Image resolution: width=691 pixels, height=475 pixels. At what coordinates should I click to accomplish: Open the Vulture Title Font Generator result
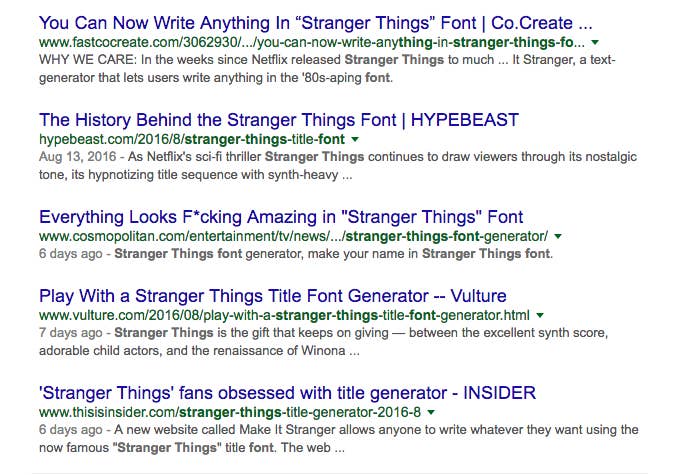coord(272,296)
